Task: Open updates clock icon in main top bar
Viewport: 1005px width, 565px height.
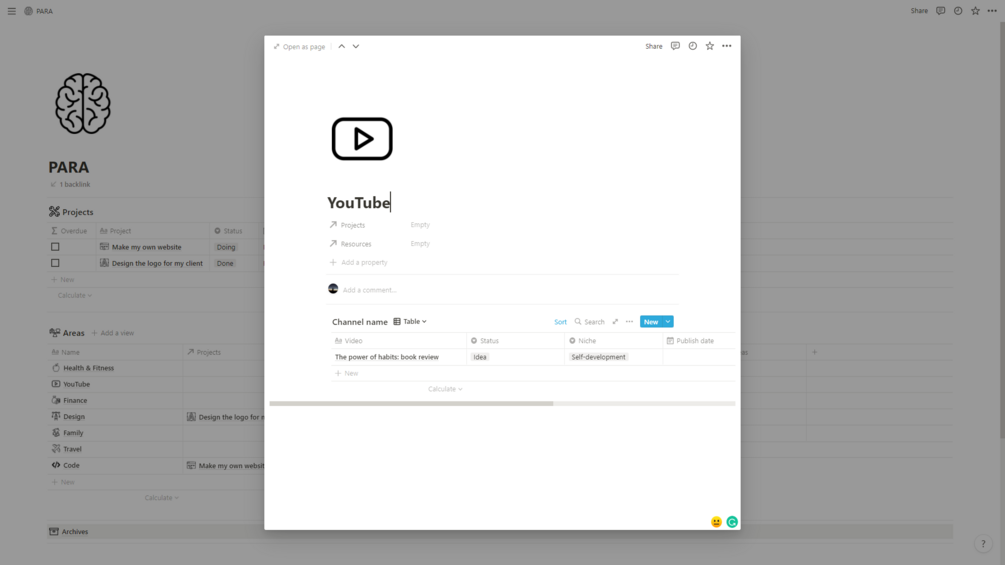Action: point(958,11)
